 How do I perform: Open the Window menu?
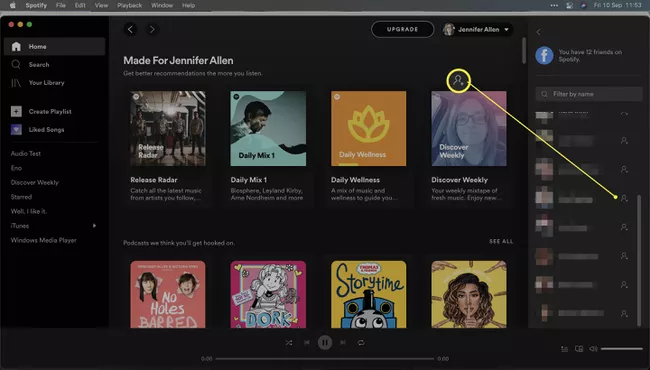(162, 5)
